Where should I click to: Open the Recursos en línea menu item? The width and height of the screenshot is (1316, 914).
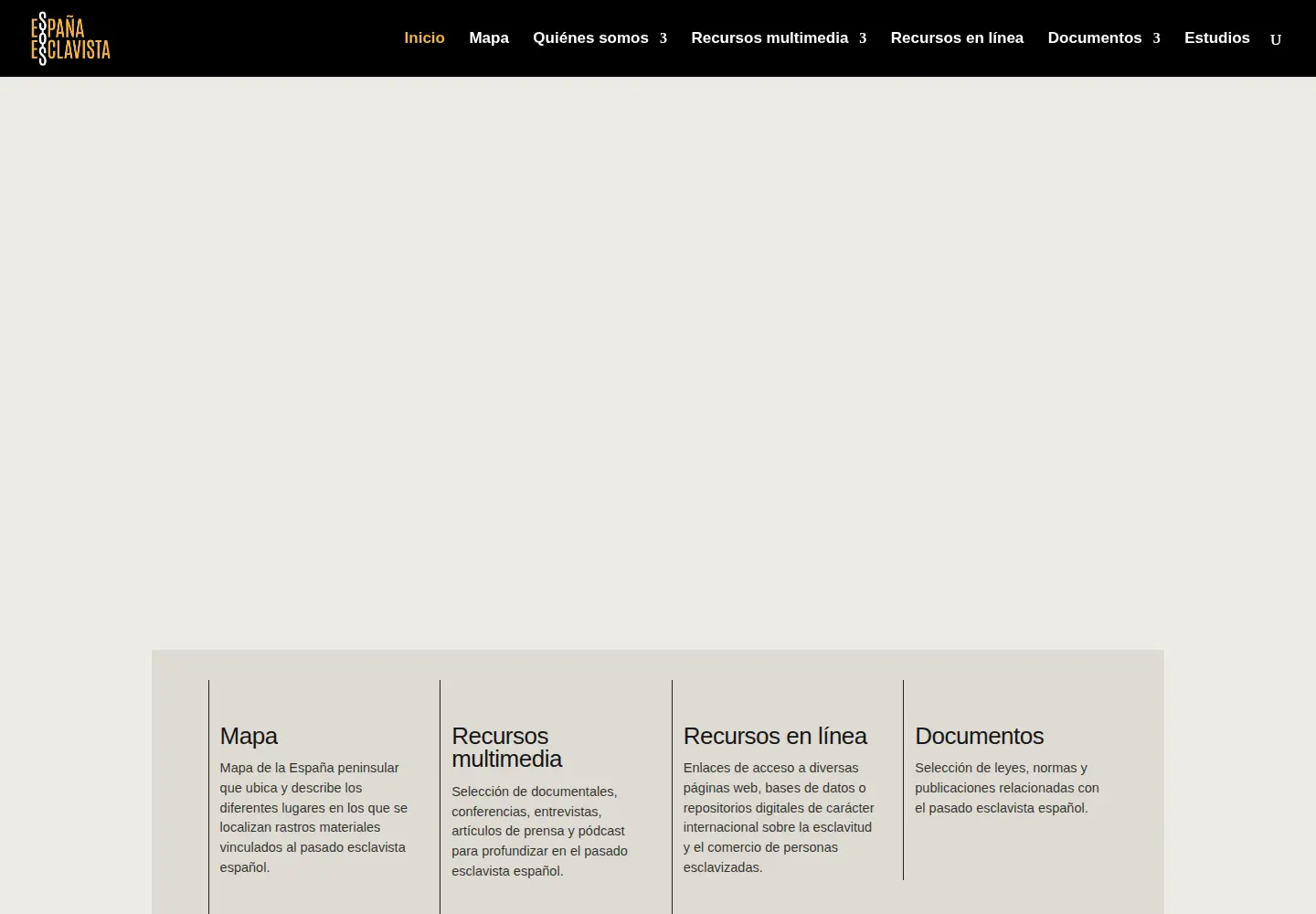click(957, 37)
